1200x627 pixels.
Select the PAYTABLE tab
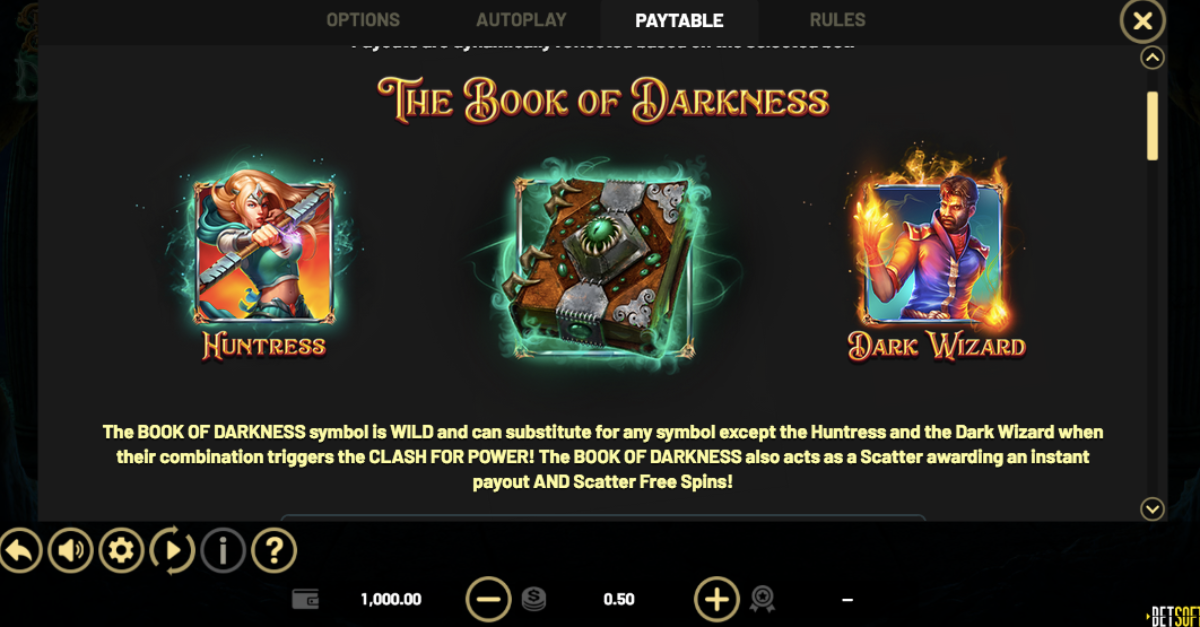tap(680, 21)
